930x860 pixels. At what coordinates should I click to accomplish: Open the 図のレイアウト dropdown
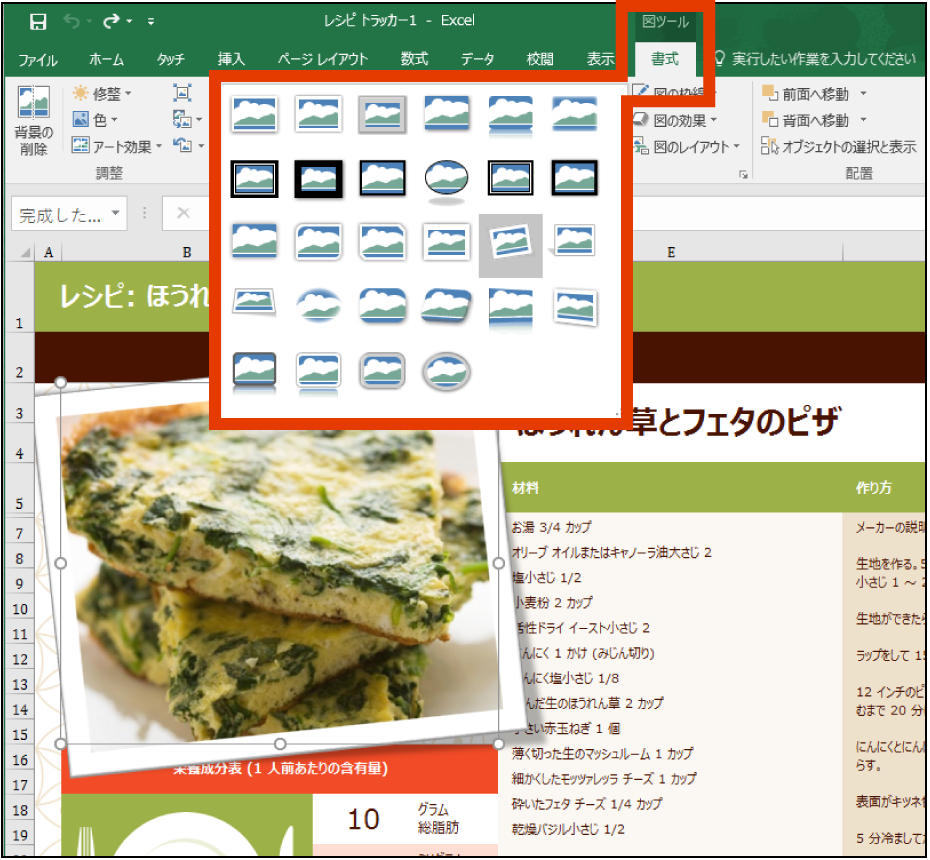click(687, 146)
